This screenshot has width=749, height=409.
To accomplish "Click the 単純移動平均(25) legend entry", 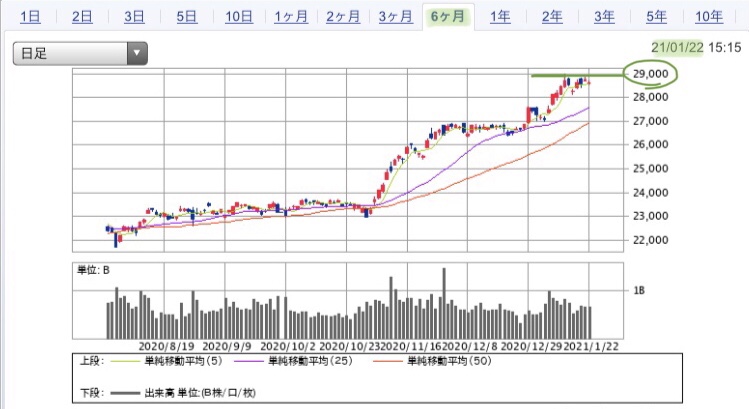I will pyautogui.click(x=310, y=361).
